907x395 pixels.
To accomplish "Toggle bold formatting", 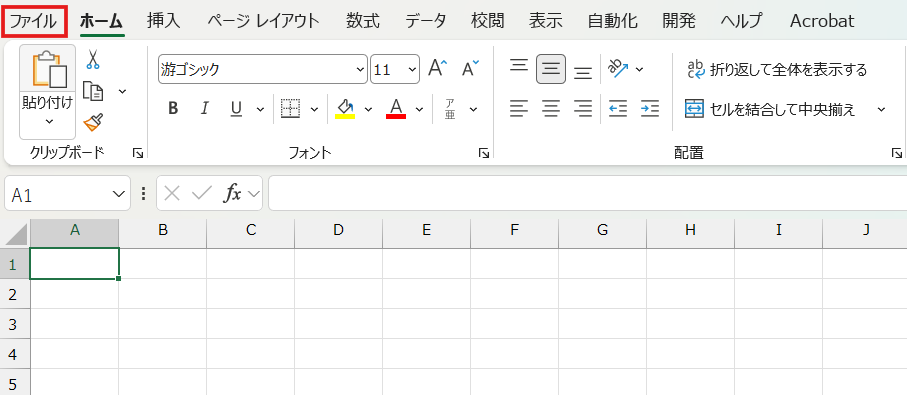I will pos(172,109).
